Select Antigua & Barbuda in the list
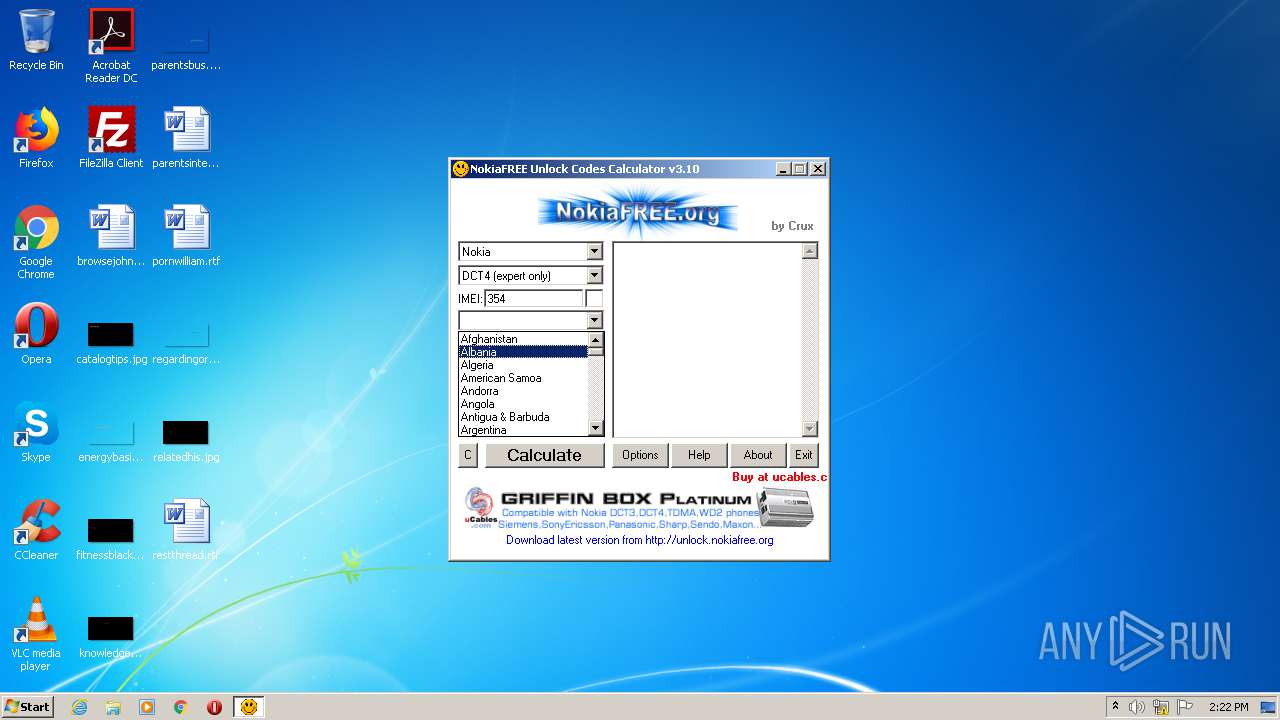 pos(523,417)
